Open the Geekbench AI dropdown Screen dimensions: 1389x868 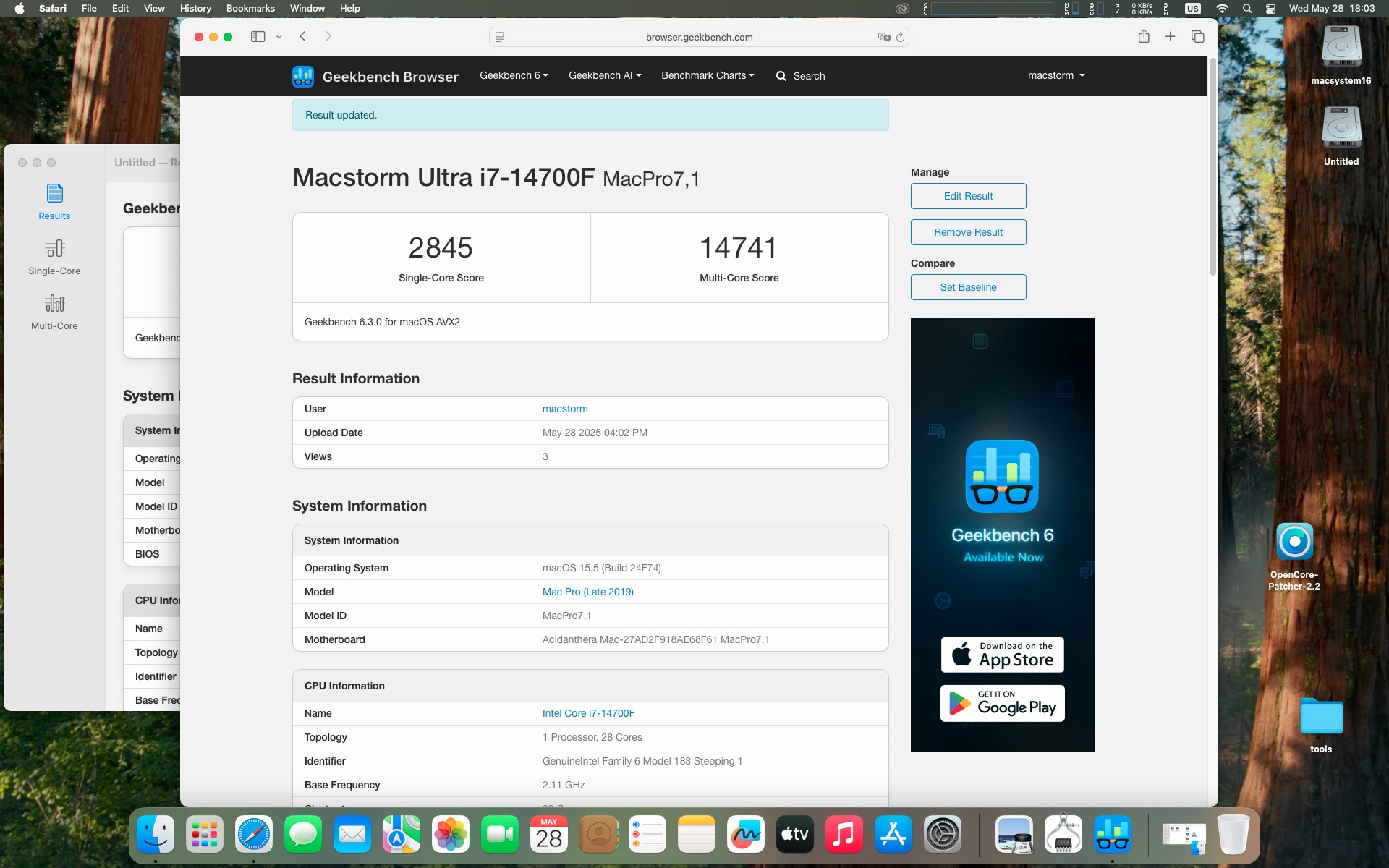605,76
